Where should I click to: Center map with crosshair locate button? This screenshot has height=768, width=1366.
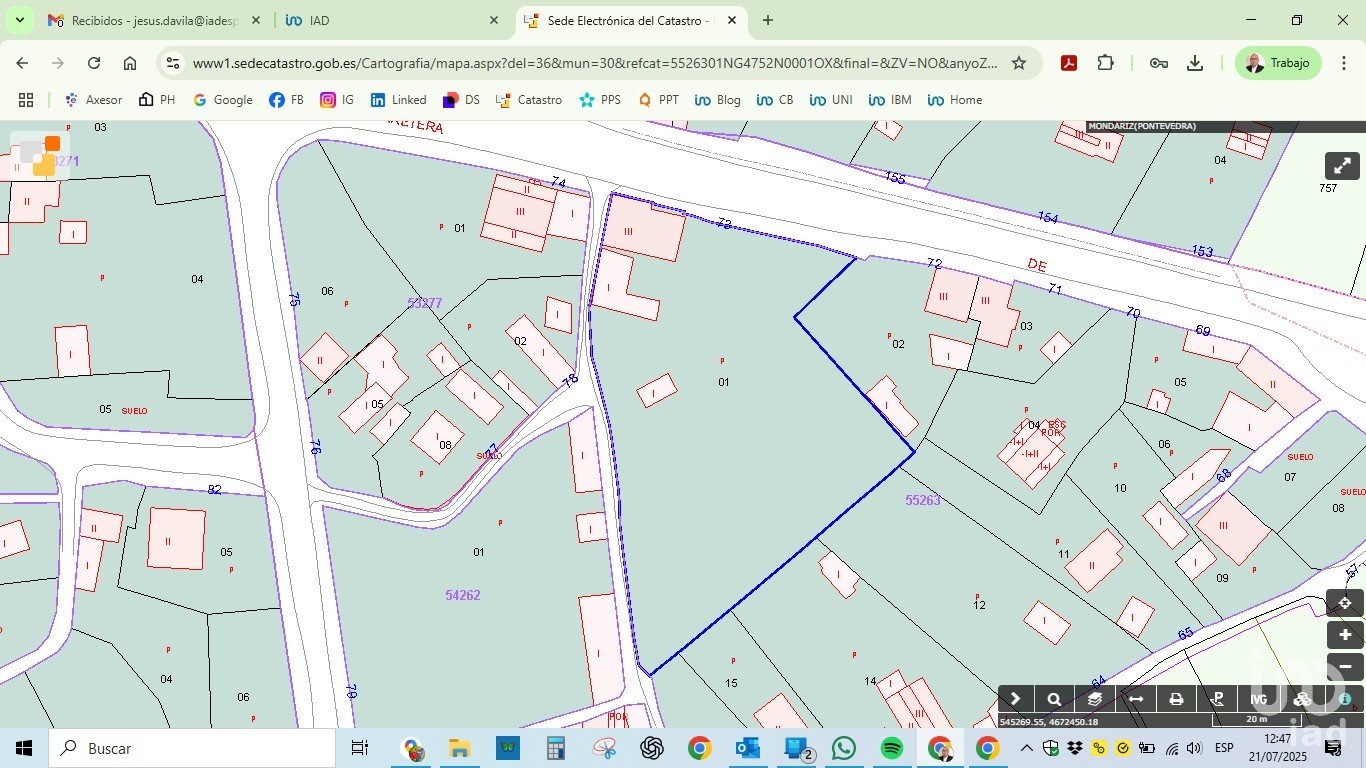(x=1345, y=603)
